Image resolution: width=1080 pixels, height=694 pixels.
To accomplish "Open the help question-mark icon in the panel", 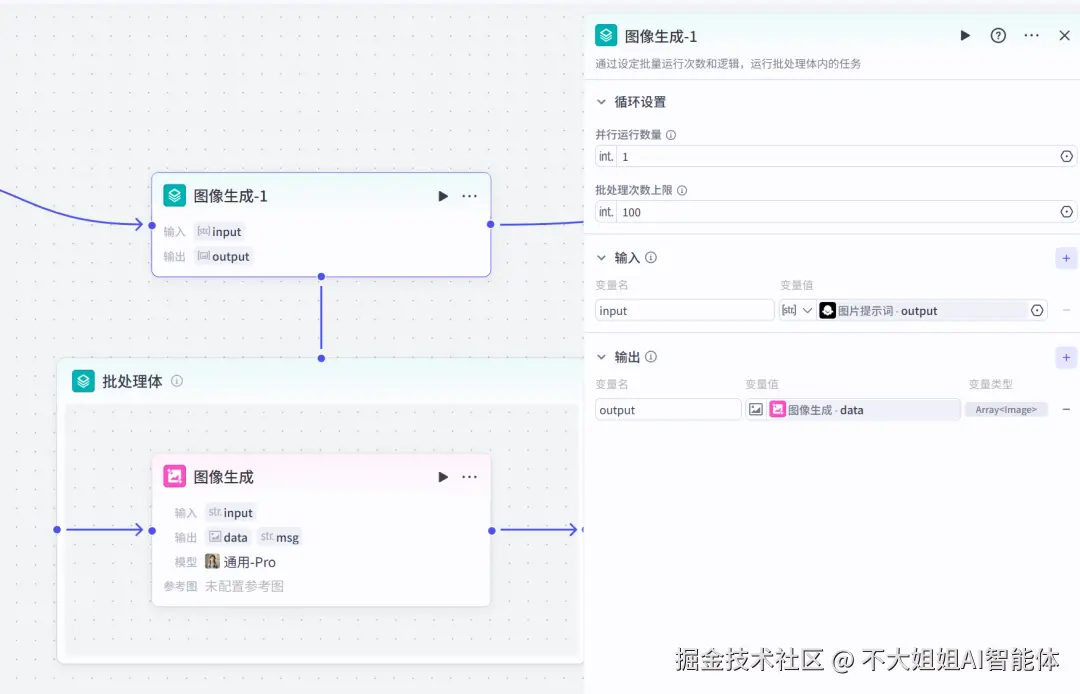I will pos(997,35).
